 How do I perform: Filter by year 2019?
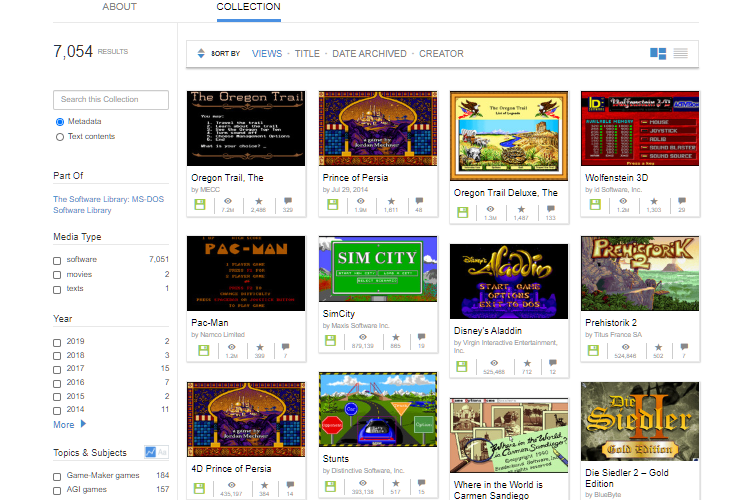tap(57, 343)
